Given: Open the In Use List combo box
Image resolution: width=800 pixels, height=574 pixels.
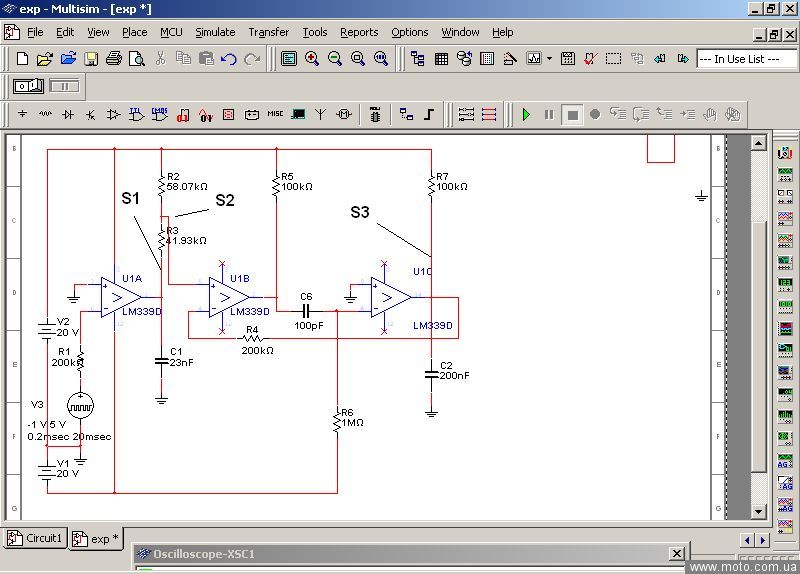Looking at the screenshot, I should [x=746, y=59].
